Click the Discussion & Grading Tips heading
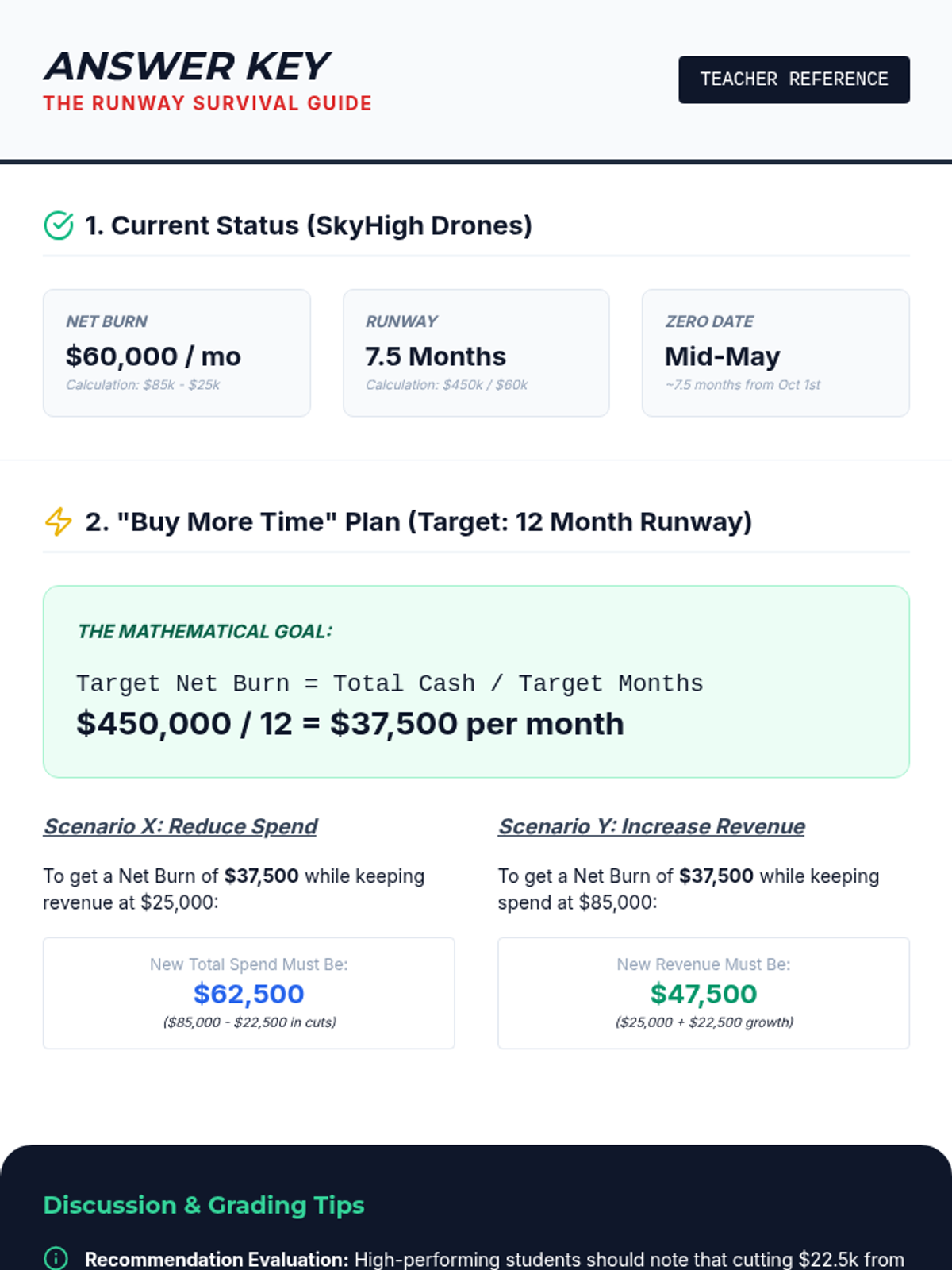This screenshot has height=1270, width=952. click(204, 1205)
